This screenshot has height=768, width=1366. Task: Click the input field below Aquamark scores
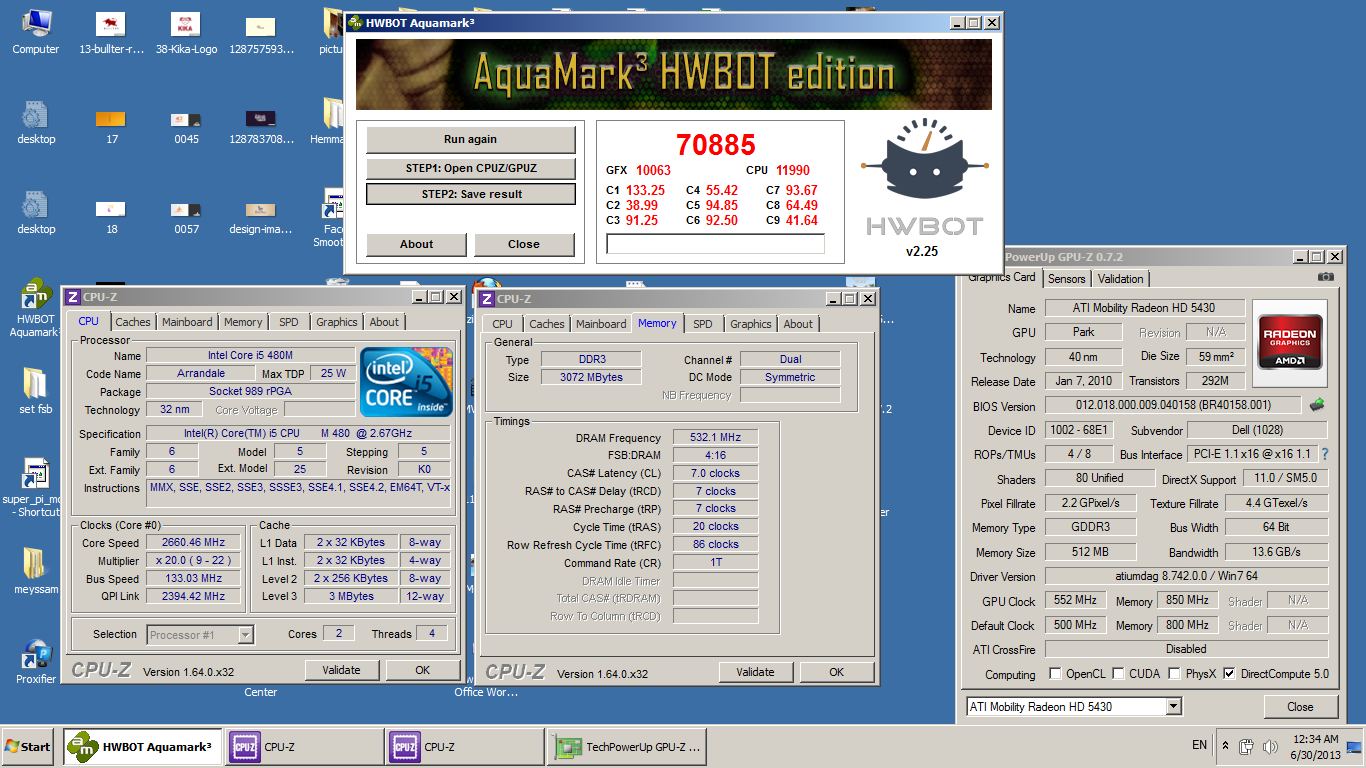pyautogui.click(x=716, y=244)
